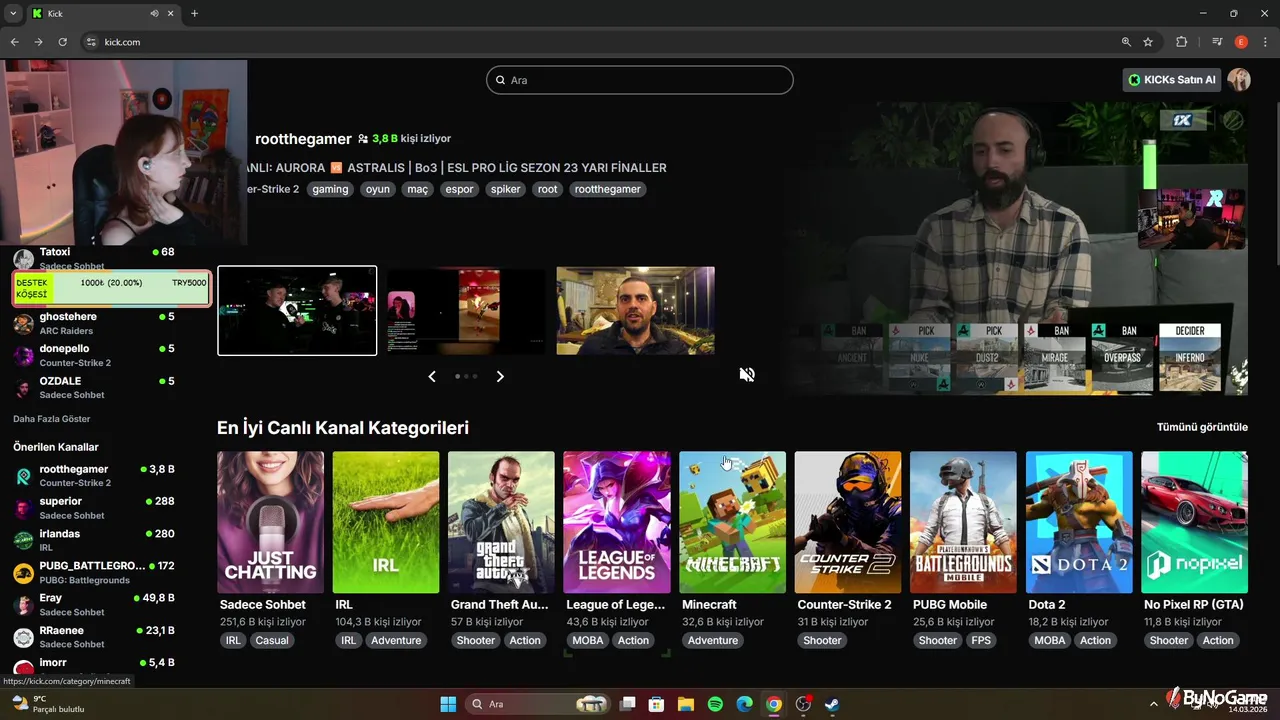Open the Counter-Strike 2 category cover
The height and width of the screenshot is (720, 1280).
click(848, 522)
